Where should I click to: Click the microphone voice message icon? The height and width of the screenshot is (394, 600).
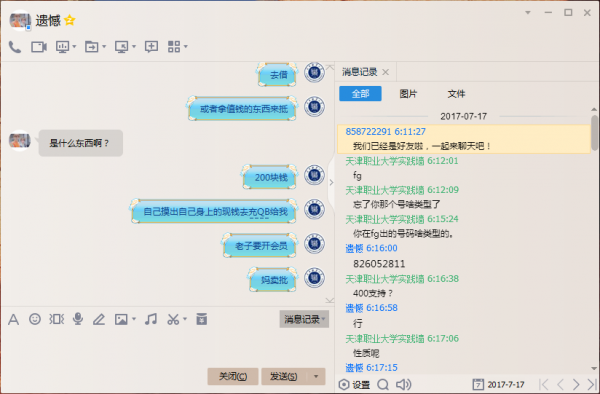[x=78, y=319]
